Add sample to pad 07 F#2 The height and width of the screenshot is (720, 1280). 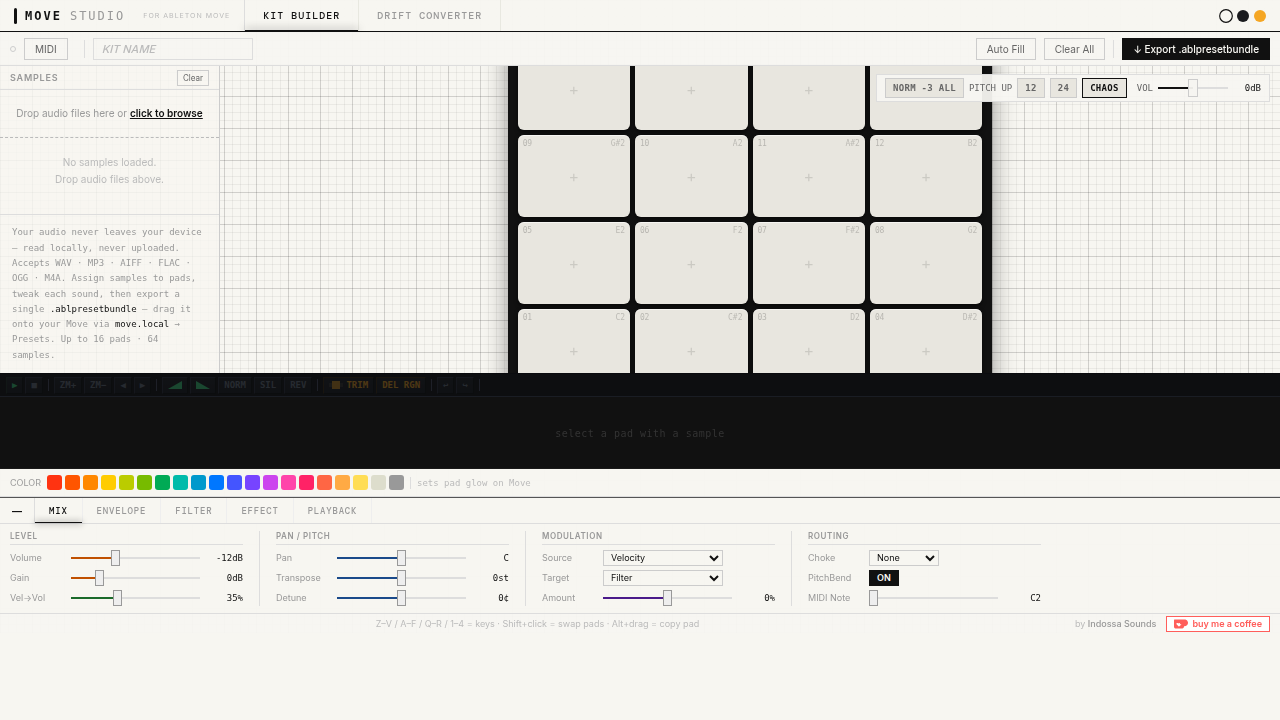tap(809, 263)
